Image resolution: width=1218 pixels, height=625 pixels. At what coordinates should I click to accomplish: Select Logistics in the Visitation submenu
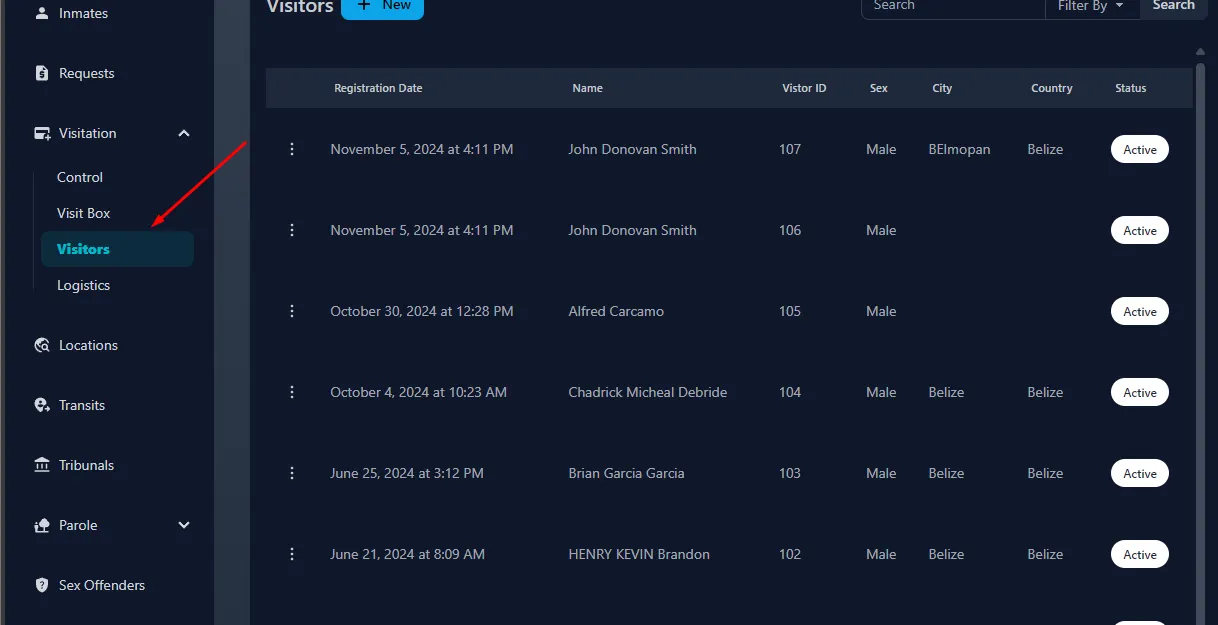84,285
